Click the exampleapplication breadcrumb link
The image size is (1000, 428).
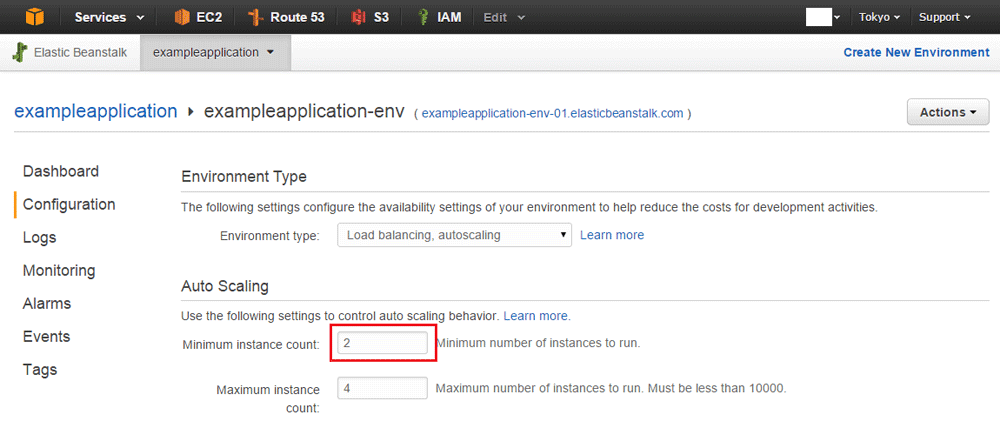point(96,112)
